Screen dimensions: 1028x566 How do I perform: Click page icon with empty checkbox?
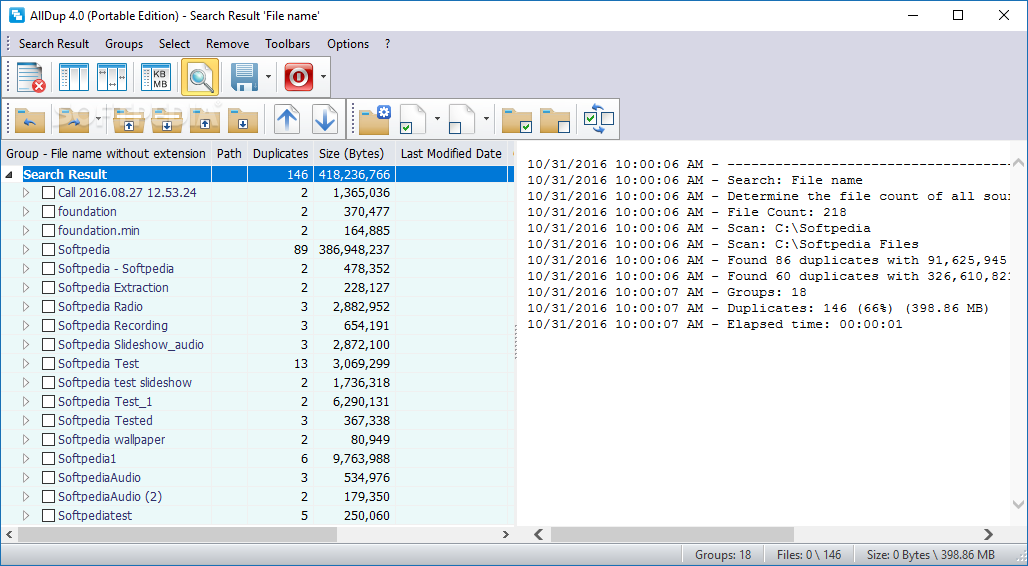(462, 119)
